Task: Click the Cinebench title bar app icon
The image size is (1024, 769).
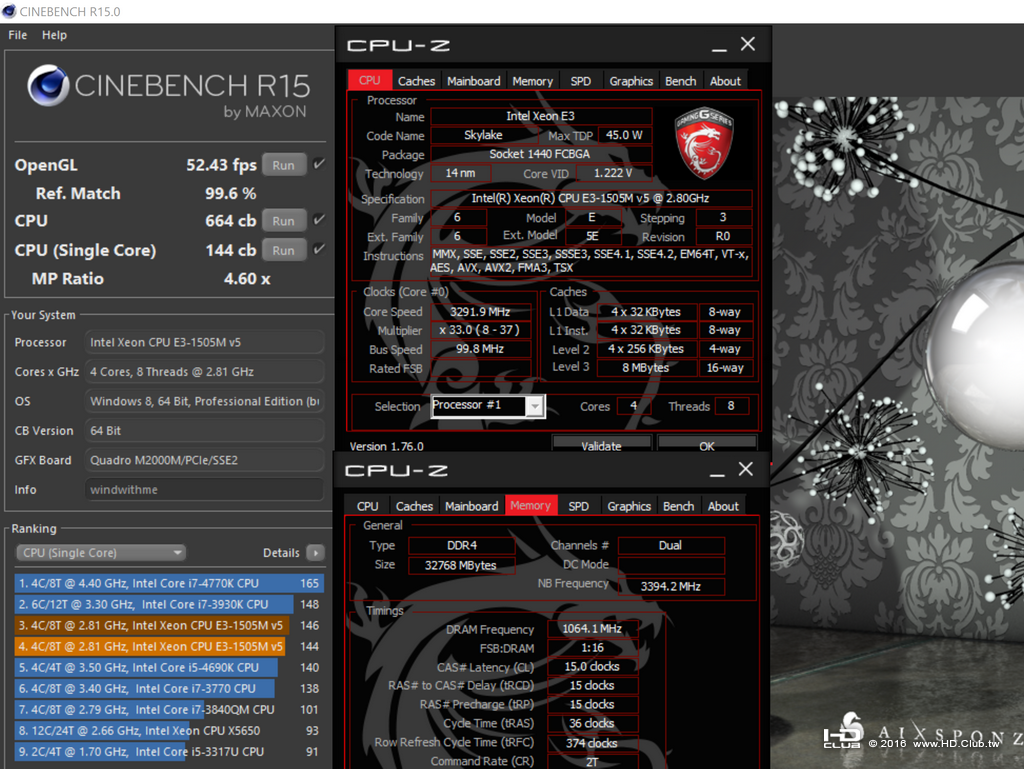Action: [9, 11]
